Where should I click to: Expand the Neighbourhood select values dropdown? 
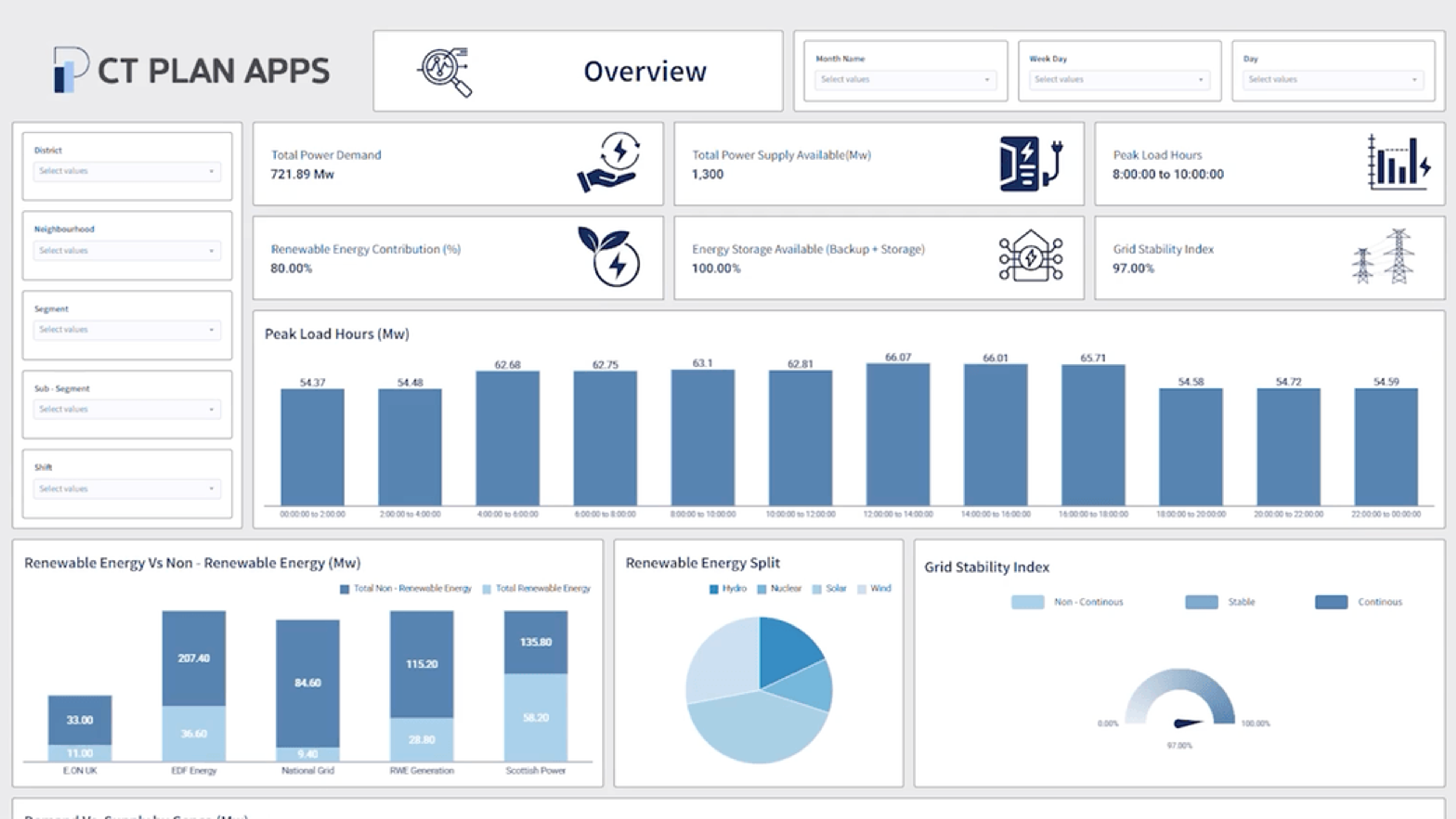(x=127, y=250)
